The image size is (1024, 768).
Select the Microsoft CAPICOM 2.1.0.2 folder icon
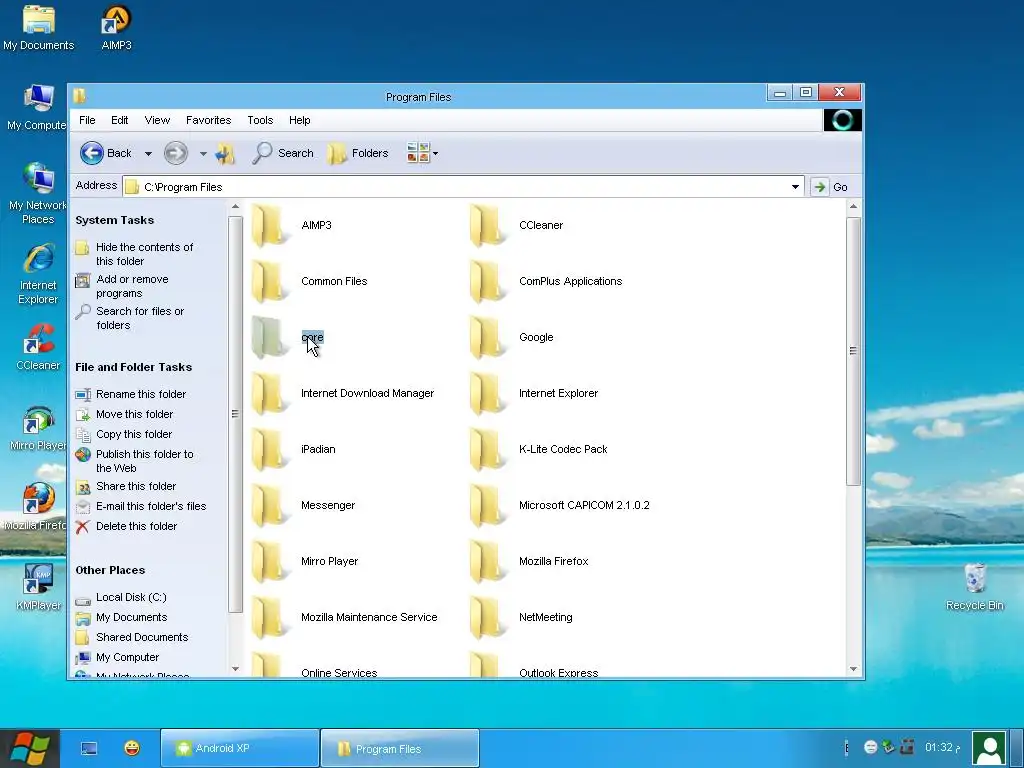coord(488,506)
